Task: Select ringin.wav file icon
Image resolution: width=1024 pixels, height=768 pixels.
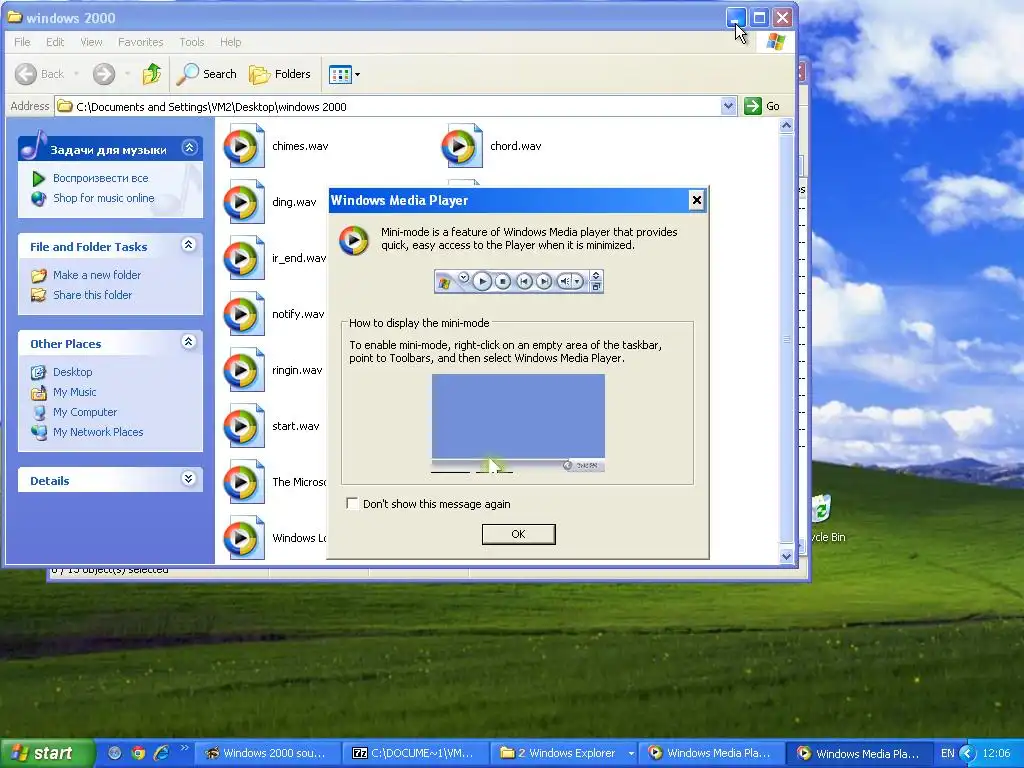Action: (244, 370)
